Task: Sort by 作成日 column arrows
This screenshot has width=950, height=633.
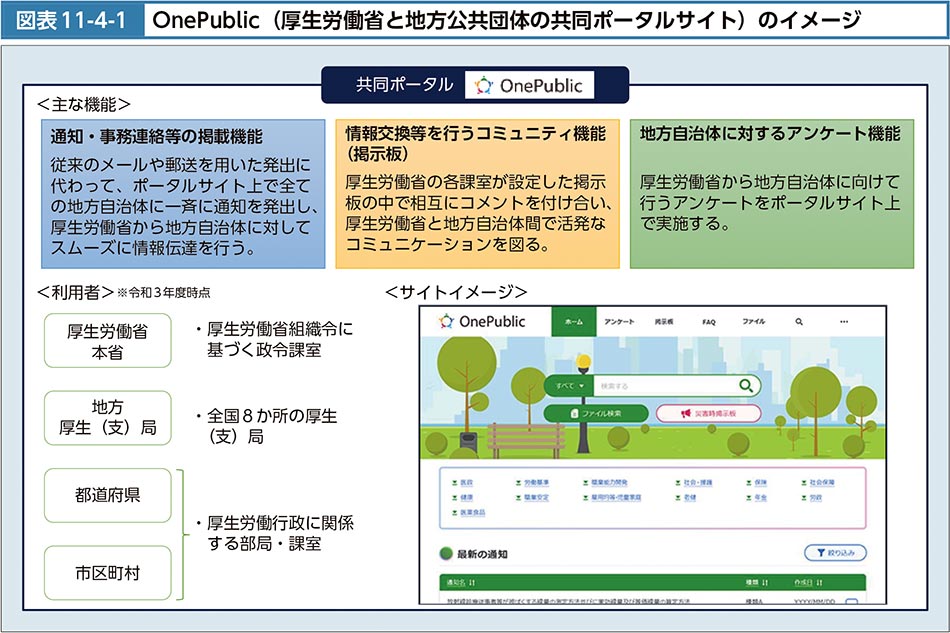Action: pos(817,581)
